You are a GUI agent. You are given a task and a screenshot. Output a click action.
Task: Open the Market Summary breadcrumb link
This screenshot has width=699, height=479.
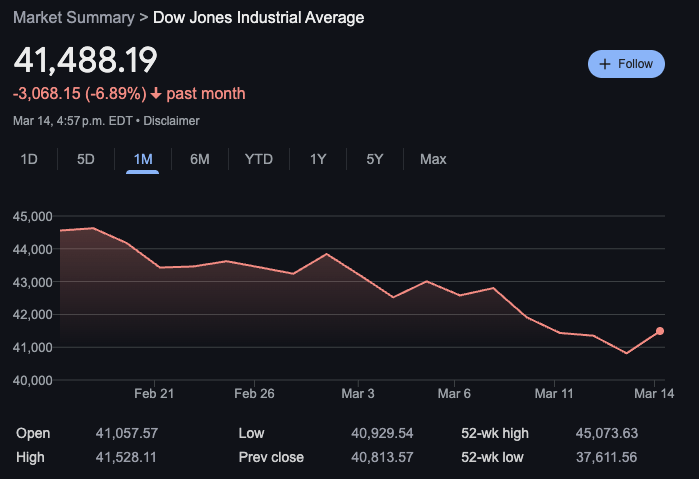tap(74, 18)
